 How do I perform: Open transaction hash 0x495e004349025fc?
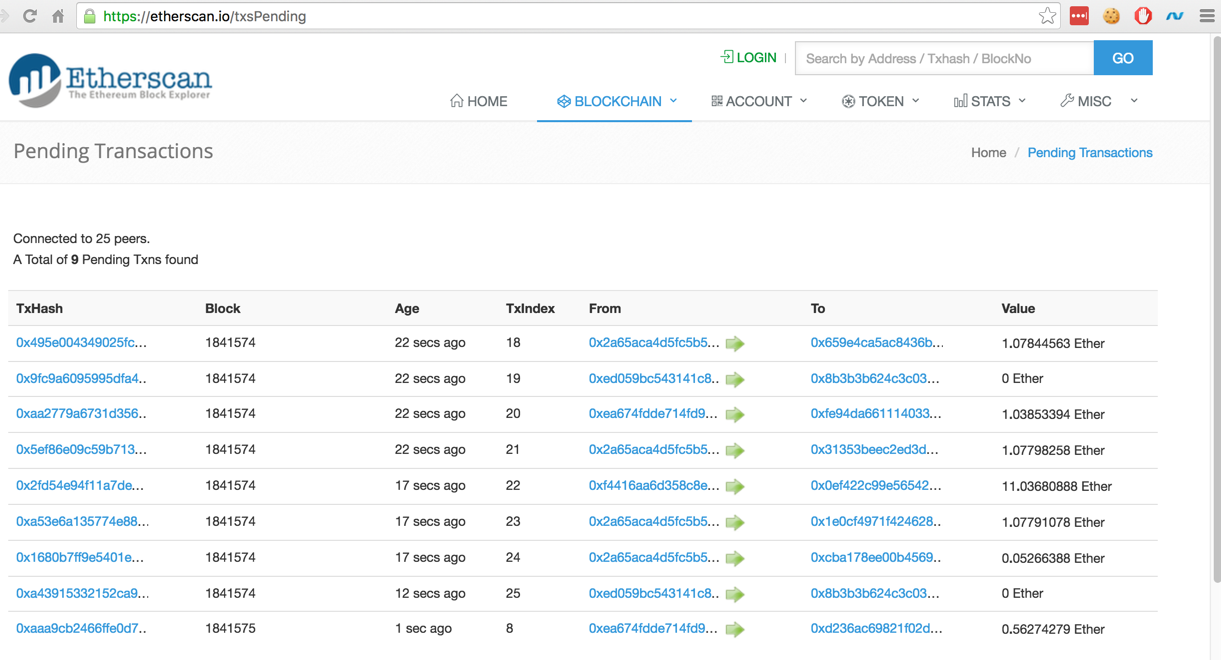pyautogui.click(x=81, y=343)
